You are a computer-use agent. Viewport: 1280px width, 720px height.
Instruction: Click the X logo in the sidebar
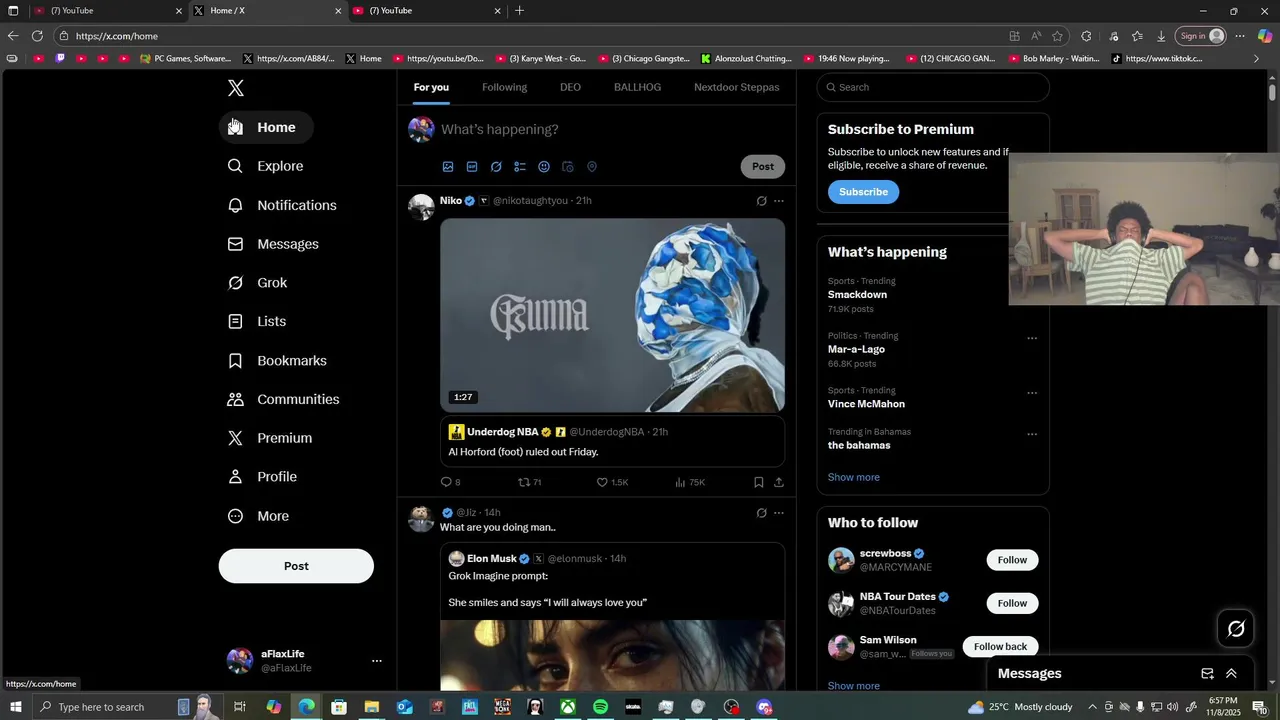point(236,88)
